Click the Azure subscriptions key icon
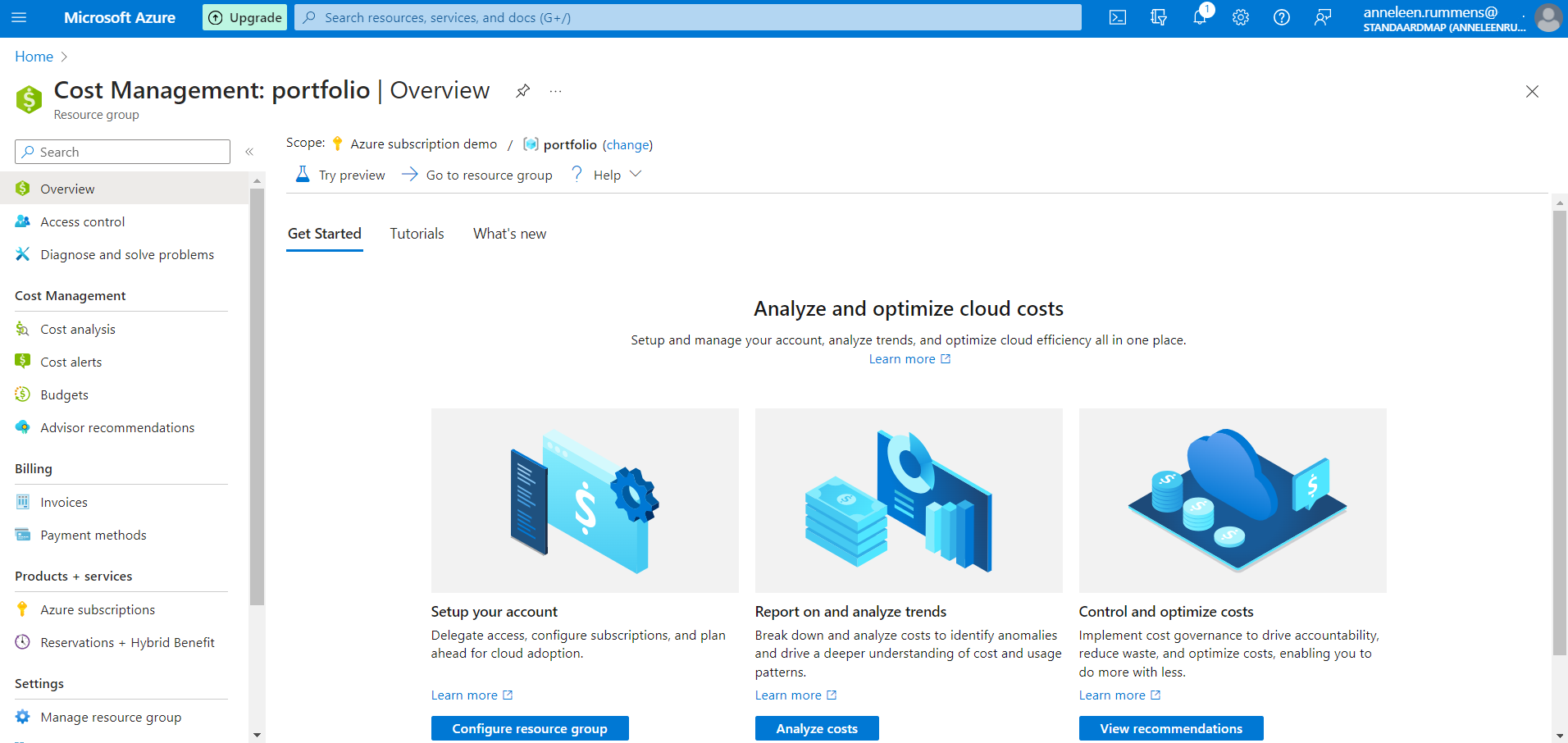The height and width of the screenshot is (743, 1568). point(23,609)
